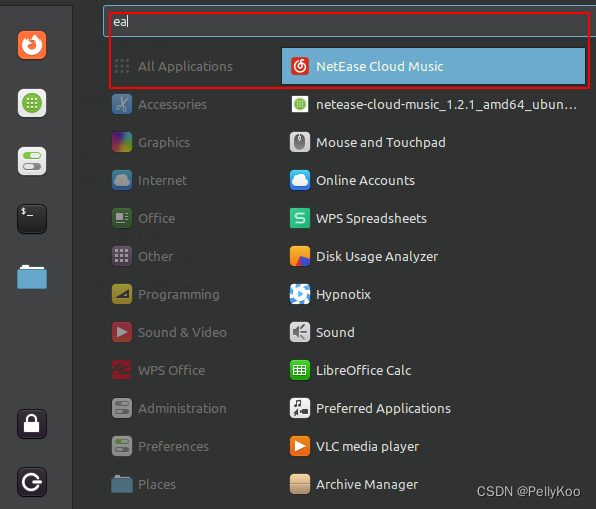596x509 pixels.
Task: Select the Preferences category
Action: [173, 447]
